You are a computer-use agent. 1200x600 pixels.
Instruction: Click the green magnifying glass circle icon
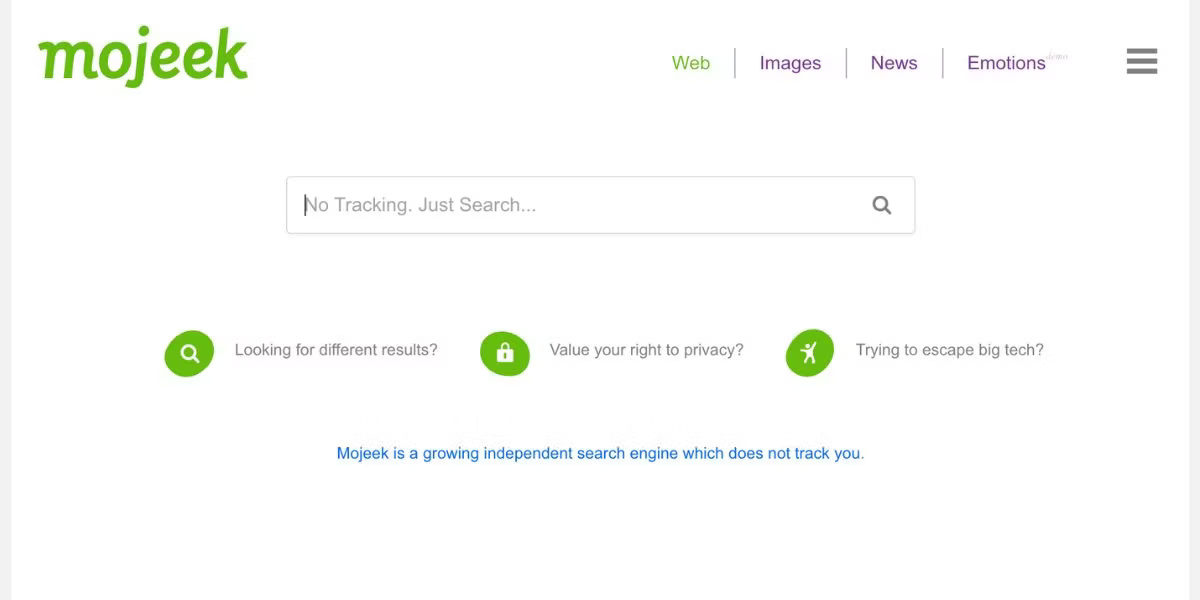(x=189, y=352)
